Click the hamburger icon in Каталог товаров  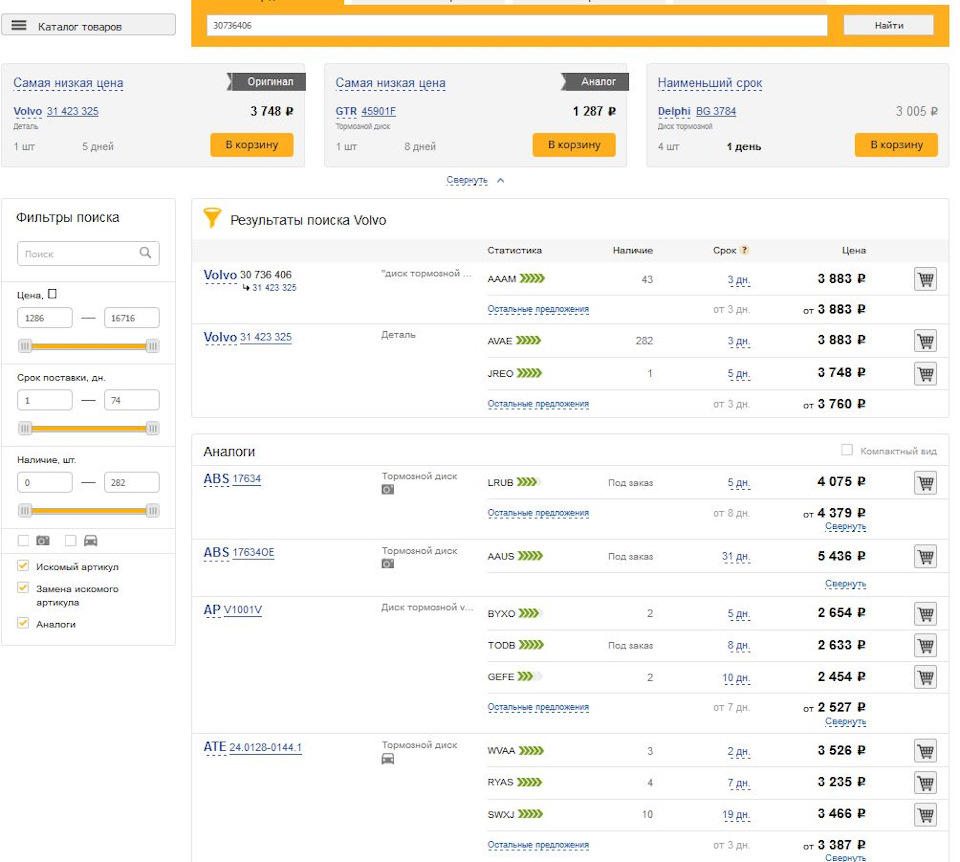(x=19, y=26)
